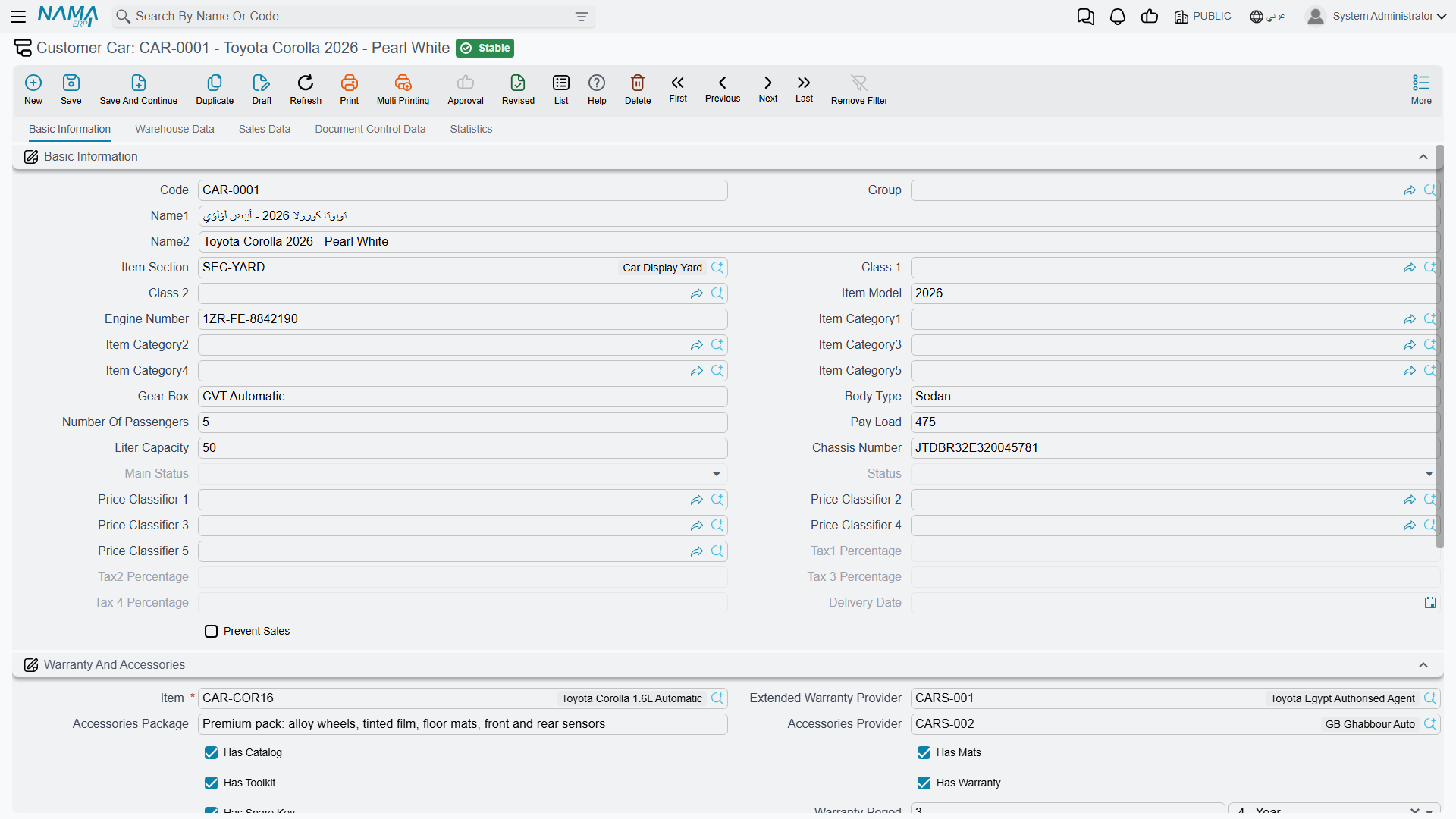The image size is (1456, 819).
Task: Click the thumbs-up icon in header
Action: point(1150,17)
